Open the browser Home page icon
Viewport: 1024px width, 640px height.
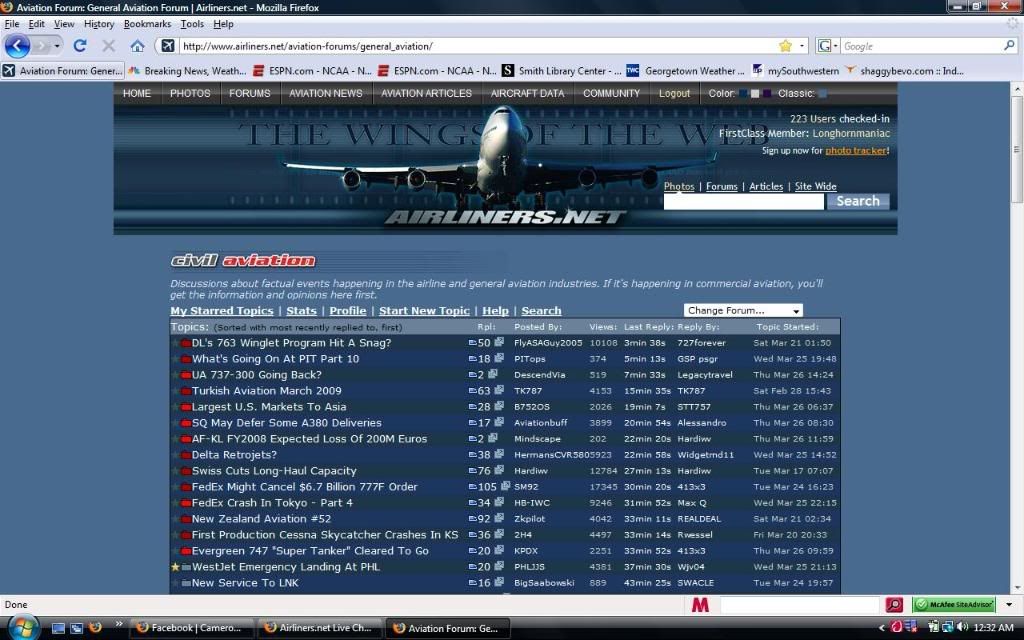[x=137, y=46]
